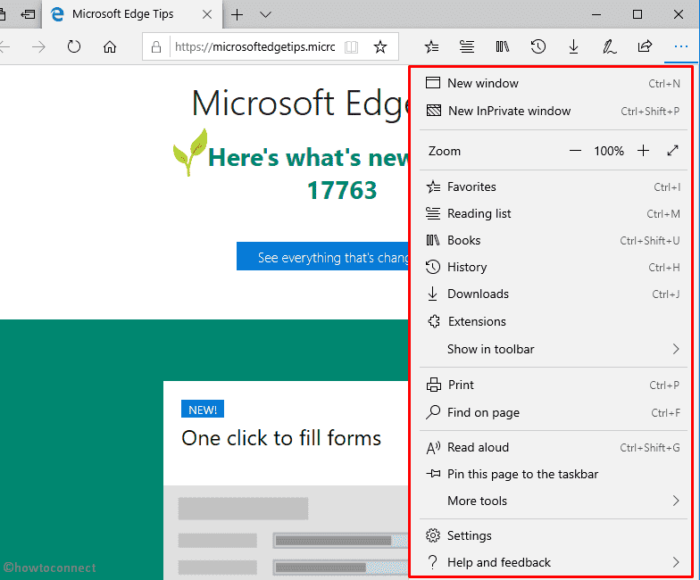
Task: Click the lock icon in address bar
Action: click(156, 47)
